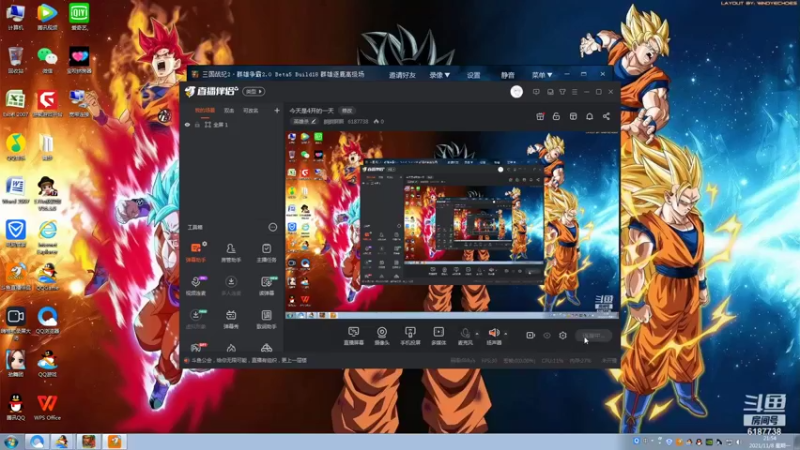This screenshot has width=800, height=450.
Task: Click the record camera icon in bottom bar
Action: point(531,335)
